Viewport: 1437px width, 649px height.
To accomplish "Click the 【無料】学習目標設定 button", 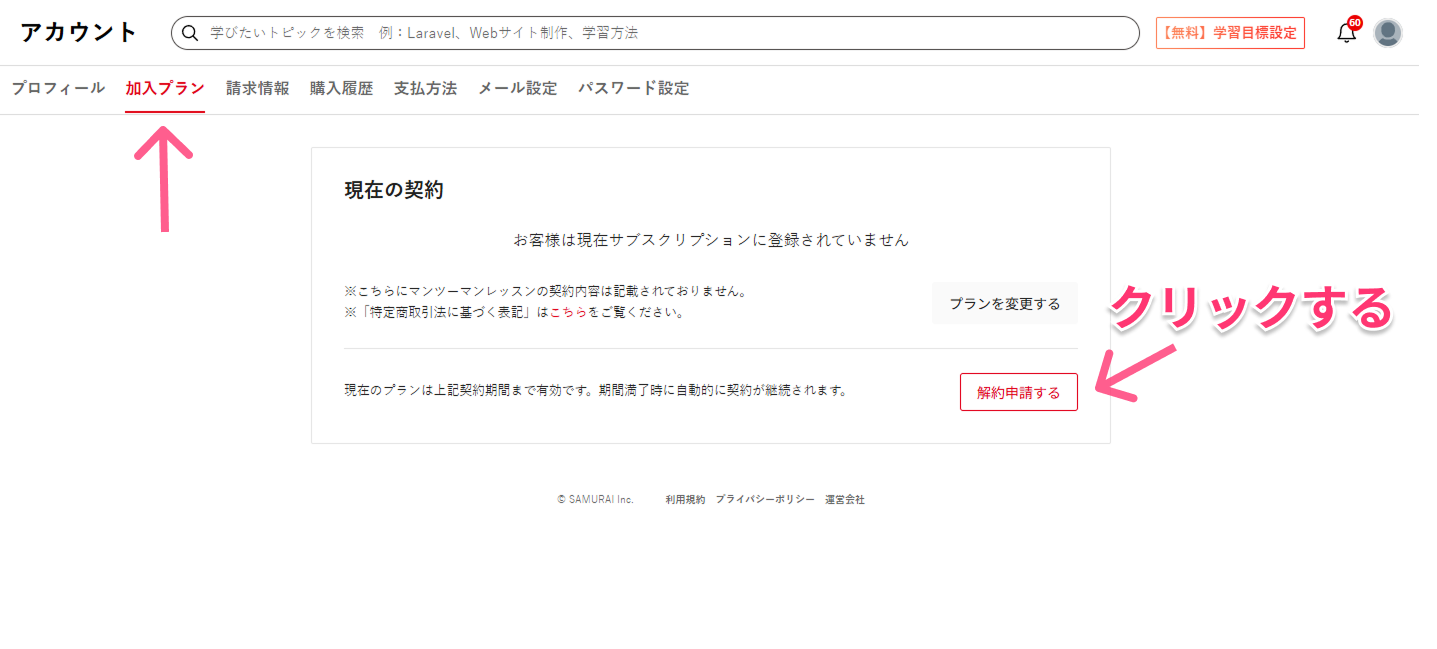I will coord(1230,33).
